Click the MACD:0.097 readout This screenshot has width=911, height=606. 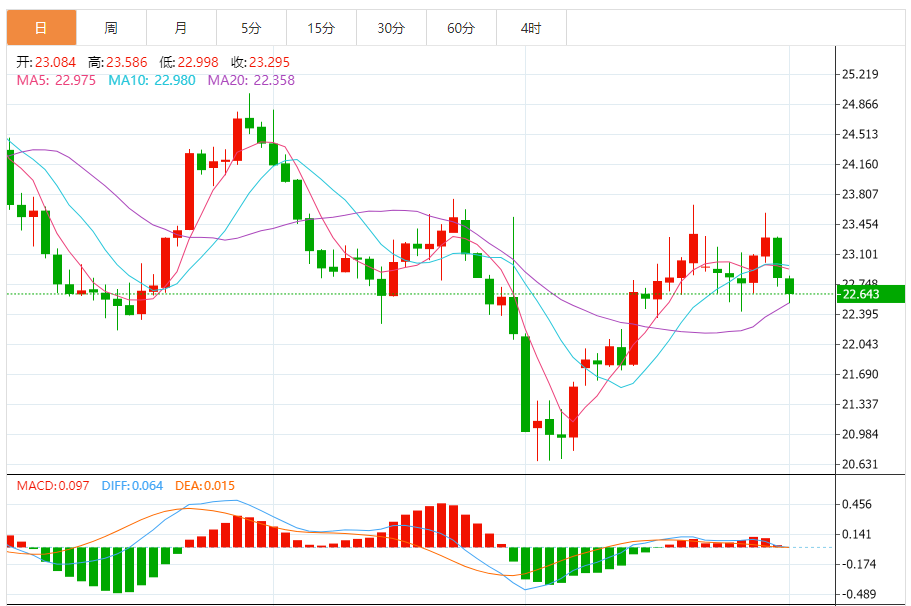point(53,486)
